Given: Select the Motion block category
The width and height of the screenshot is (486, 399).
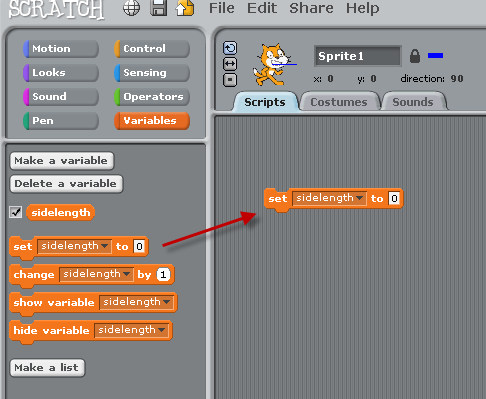Looking at the screenshot, I should tap(61, 49).
